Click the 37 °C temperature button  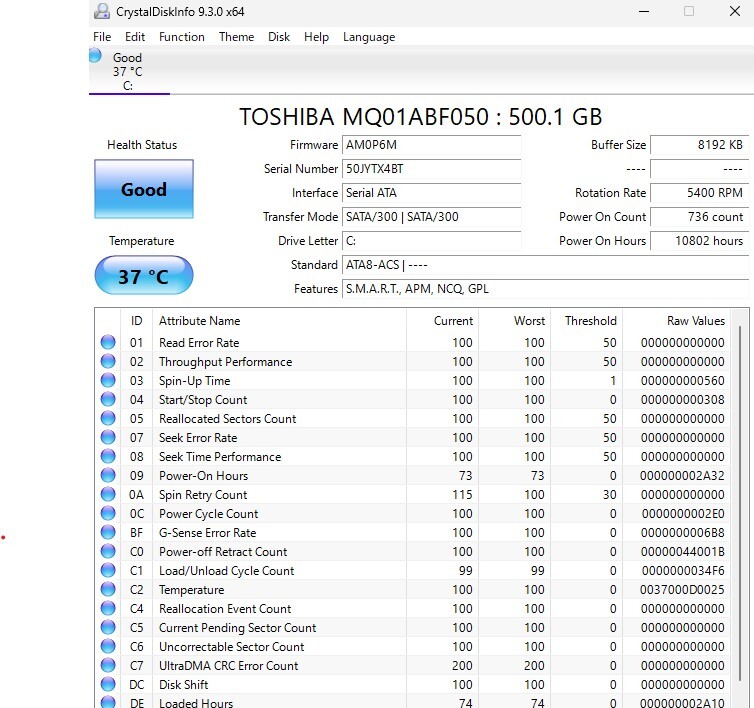143,276
